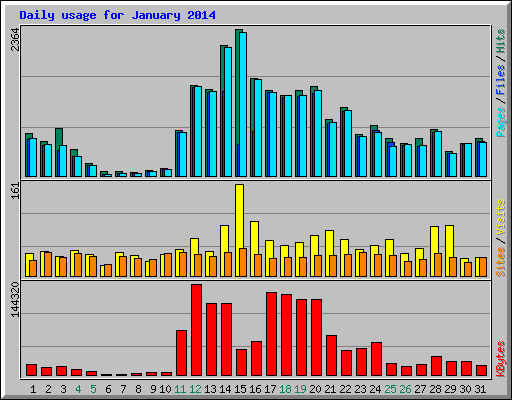Click green weekend day 11 label
Image resolution: width=512 pixels, height=400 pixels.
point(180,389)
